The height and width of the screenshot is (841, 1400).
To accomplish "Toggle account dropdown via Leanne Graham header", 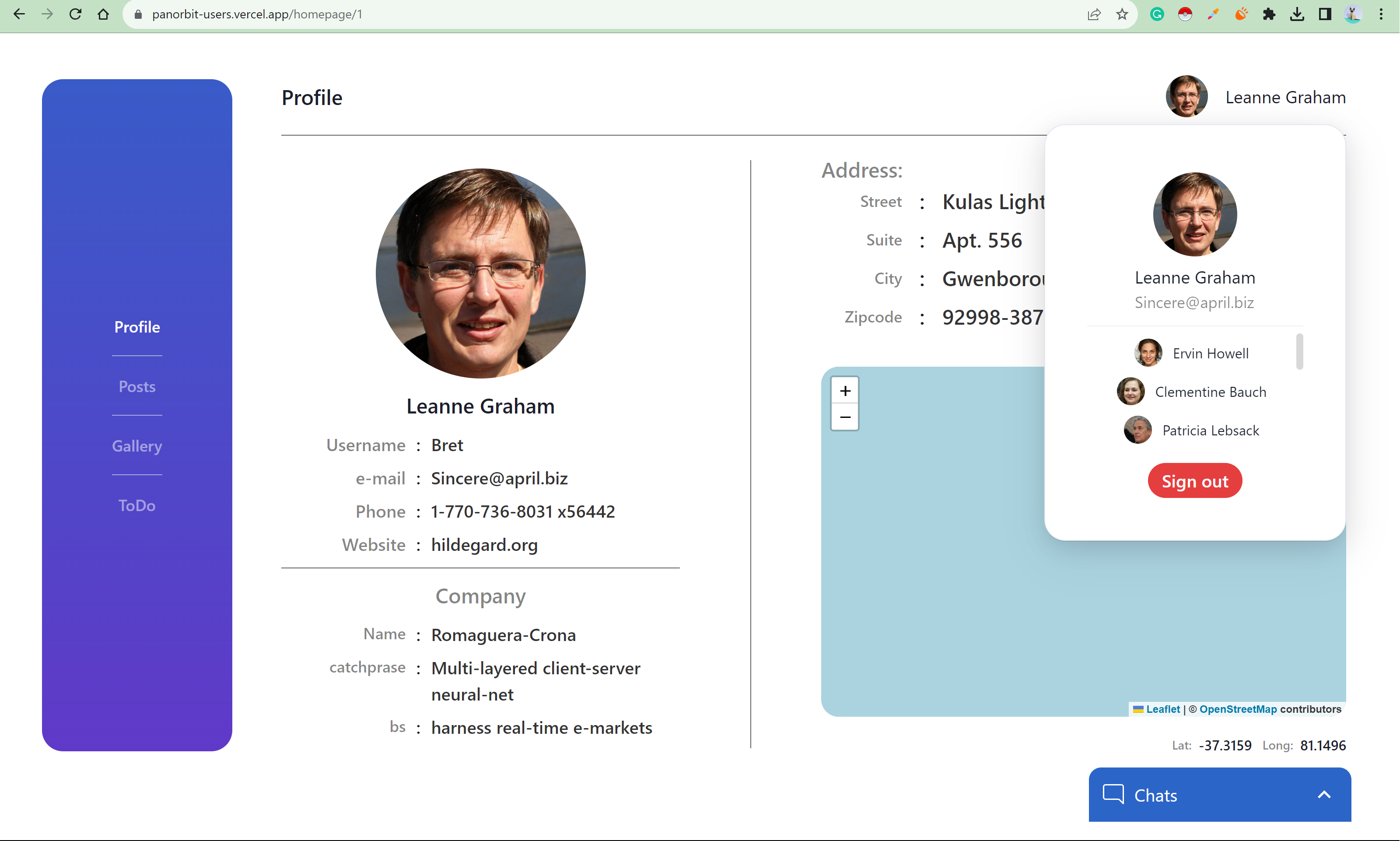I will pos(1284,98).
